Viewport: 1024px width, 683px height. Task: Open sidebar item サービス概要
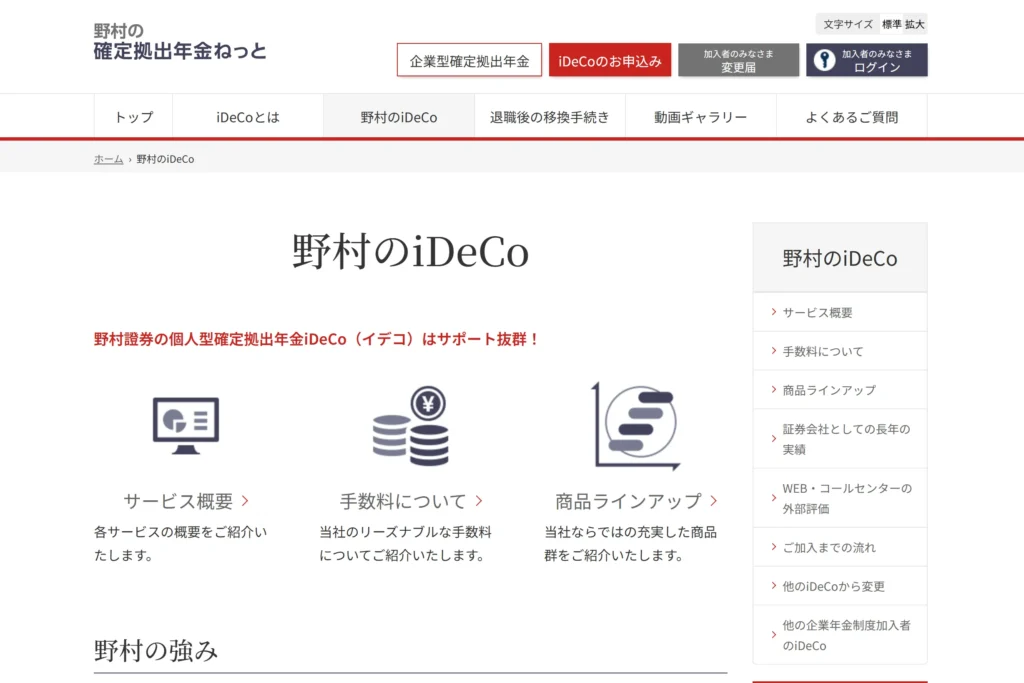click(x=817, y=312)
